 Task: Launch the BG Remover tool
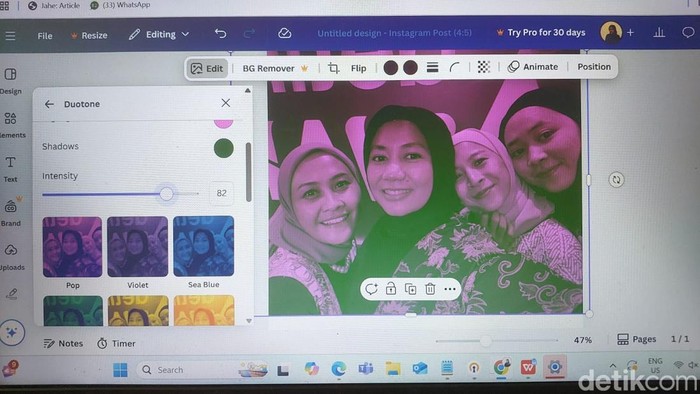pos(275,68)
